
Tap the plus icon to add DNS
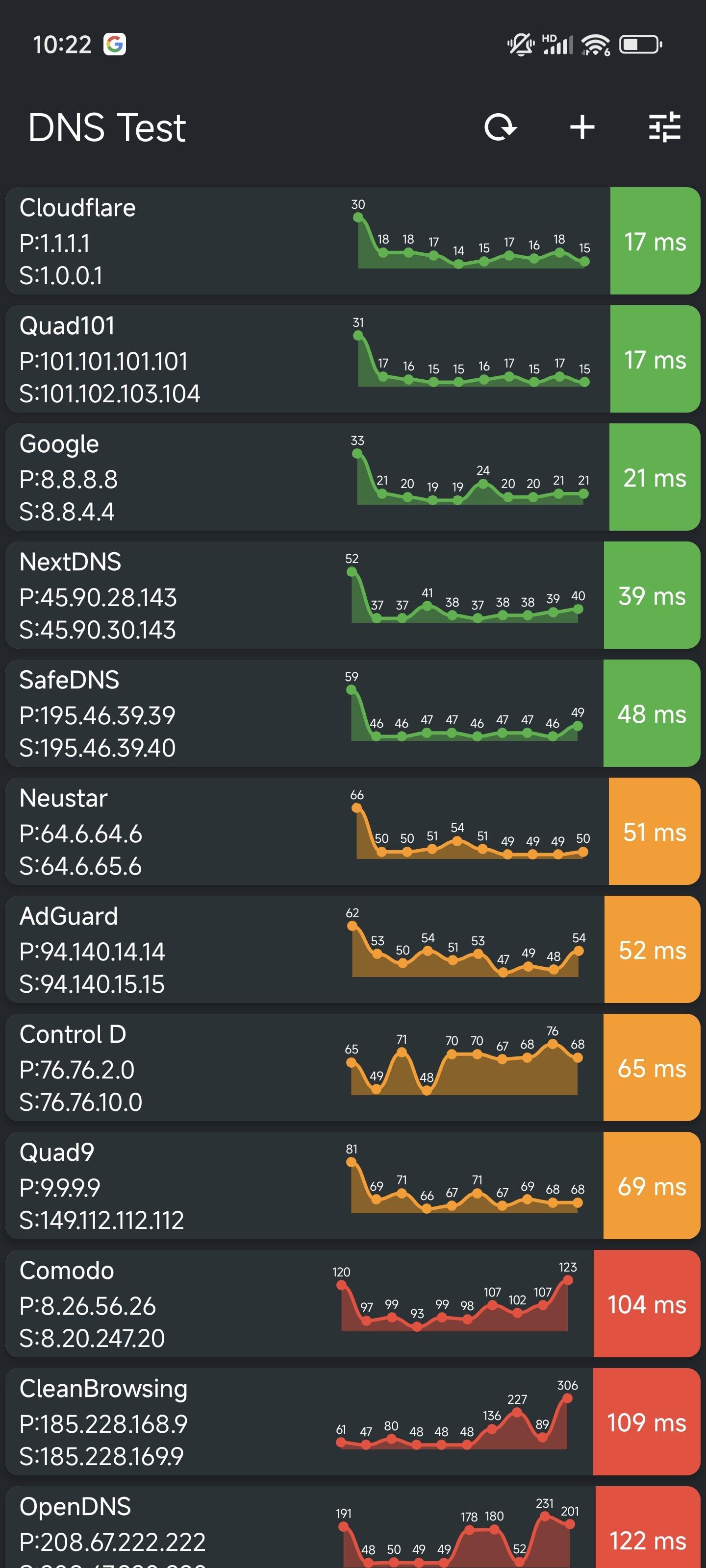tap(582, 127)
